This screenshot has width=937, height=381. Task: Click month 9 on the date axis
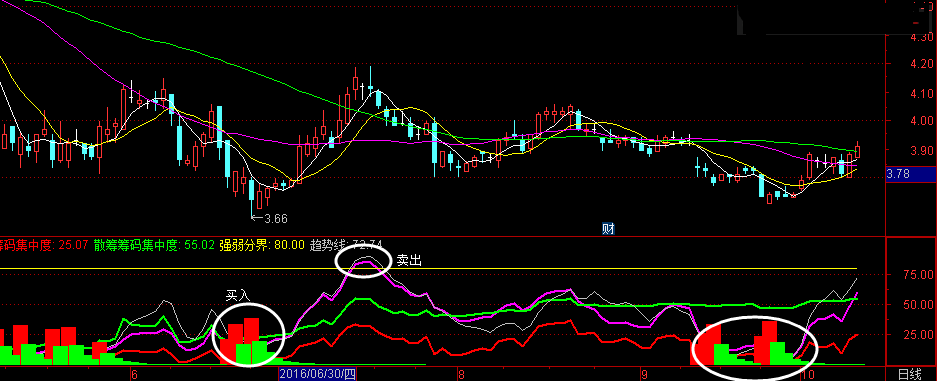(x=643, y=375)
